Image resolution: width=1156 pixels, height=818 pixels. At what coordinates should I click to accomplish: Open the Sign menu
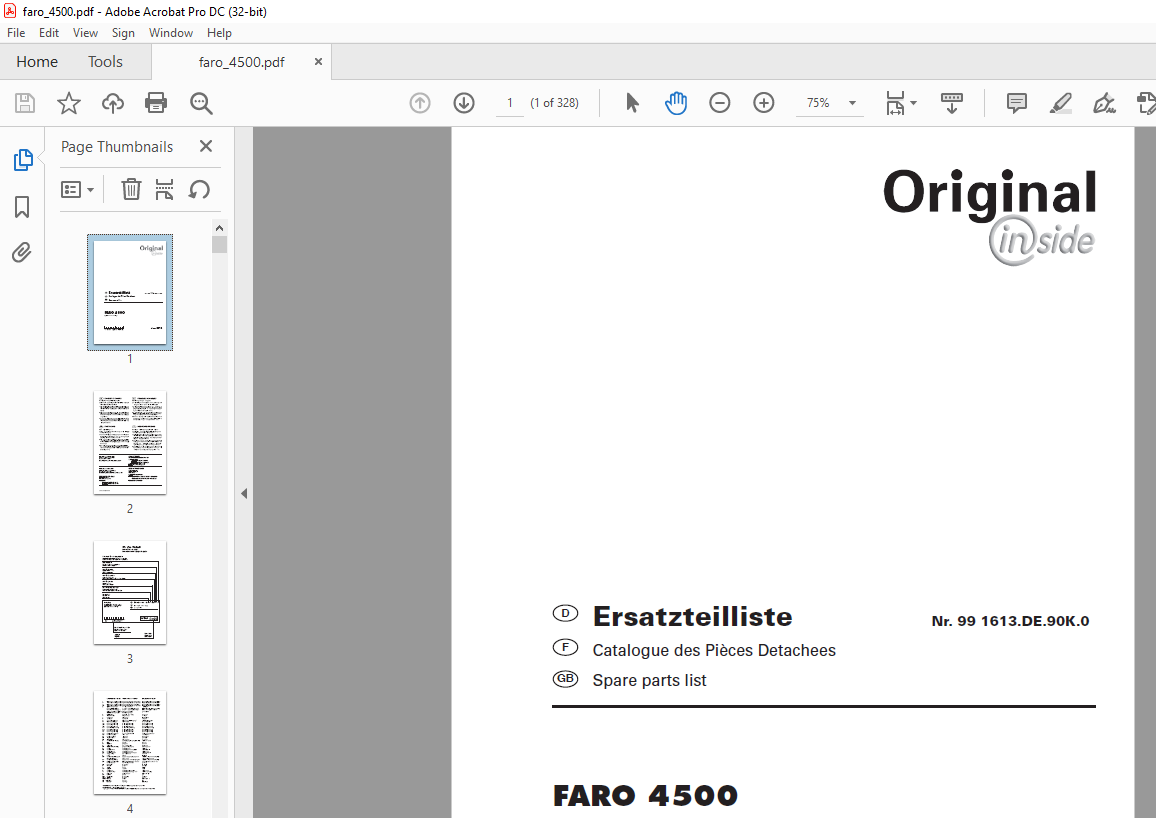[123, 32]
